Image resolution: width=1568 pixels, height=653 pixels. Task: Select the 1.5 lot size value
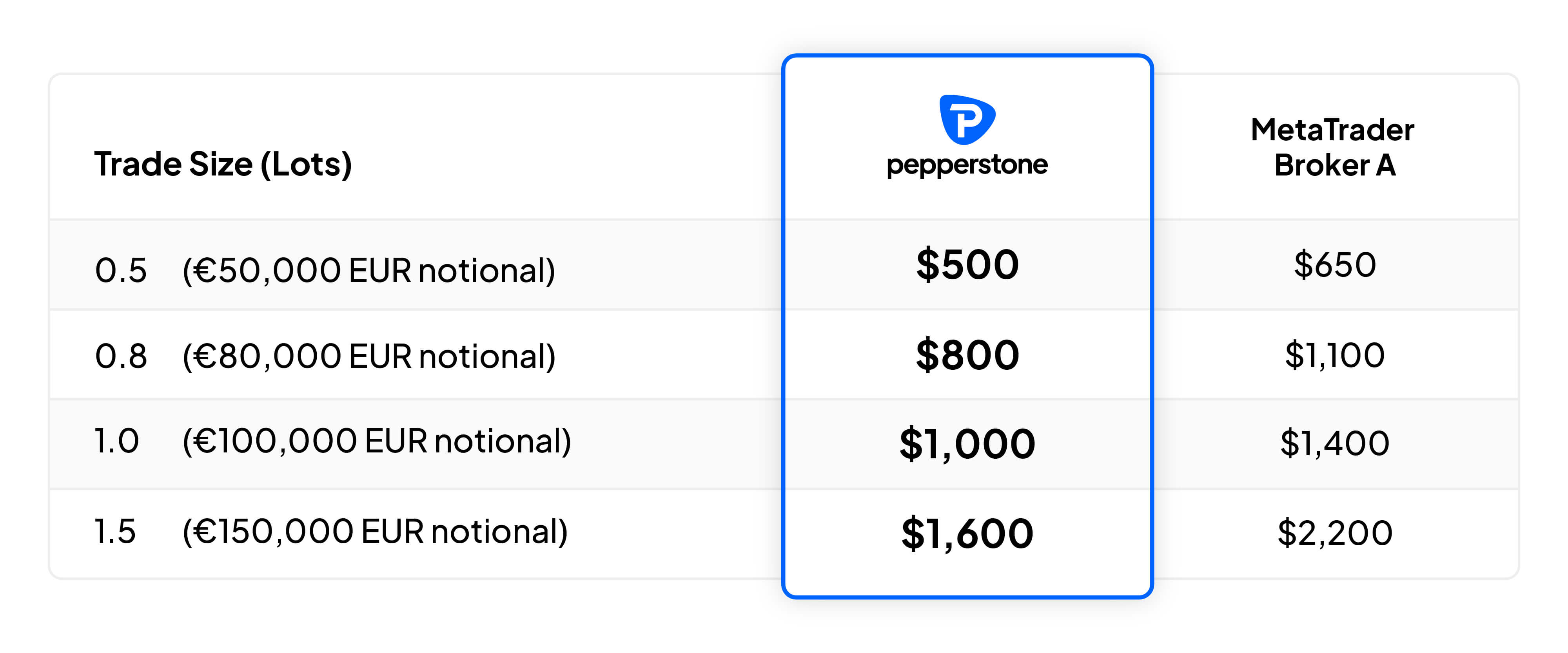pyautogui.click(x=114, y=532)
